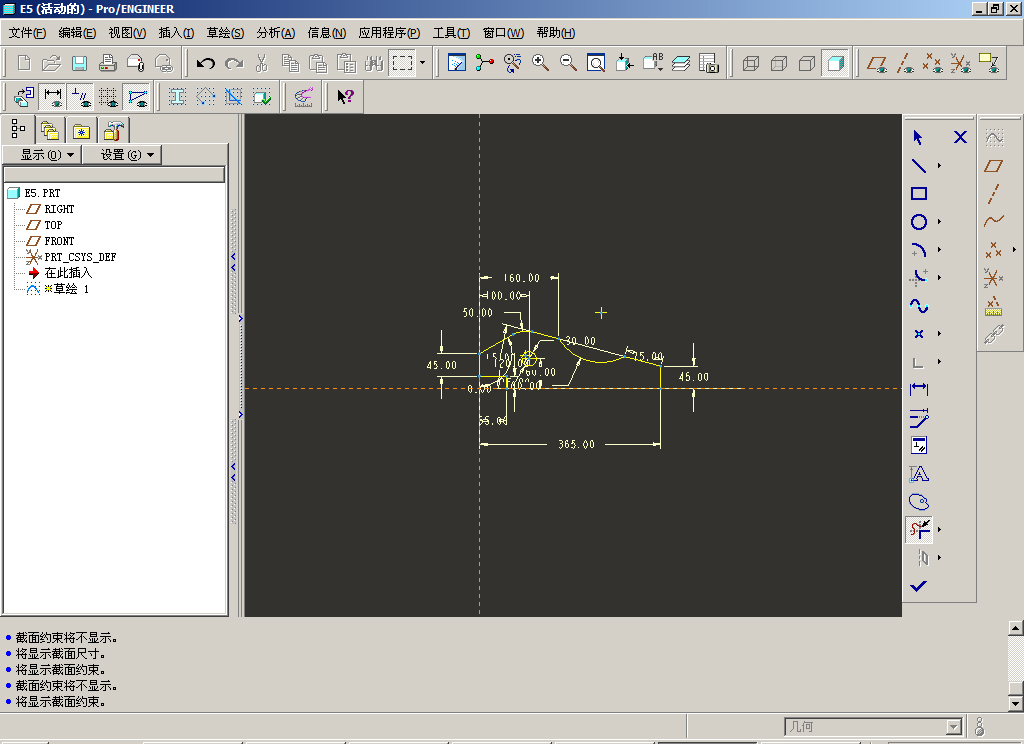Select the Dimension creation tool
Image resolution: width=1024 pixels, height=744 pixels.
(x=918, y=389)
